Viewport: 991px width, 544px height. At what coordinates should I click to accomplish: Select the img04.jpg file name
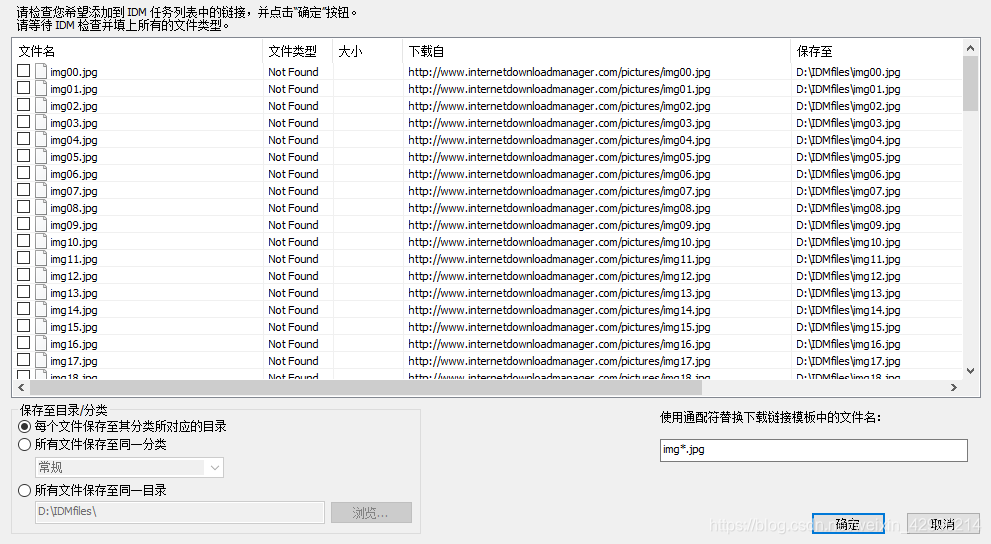74,140
